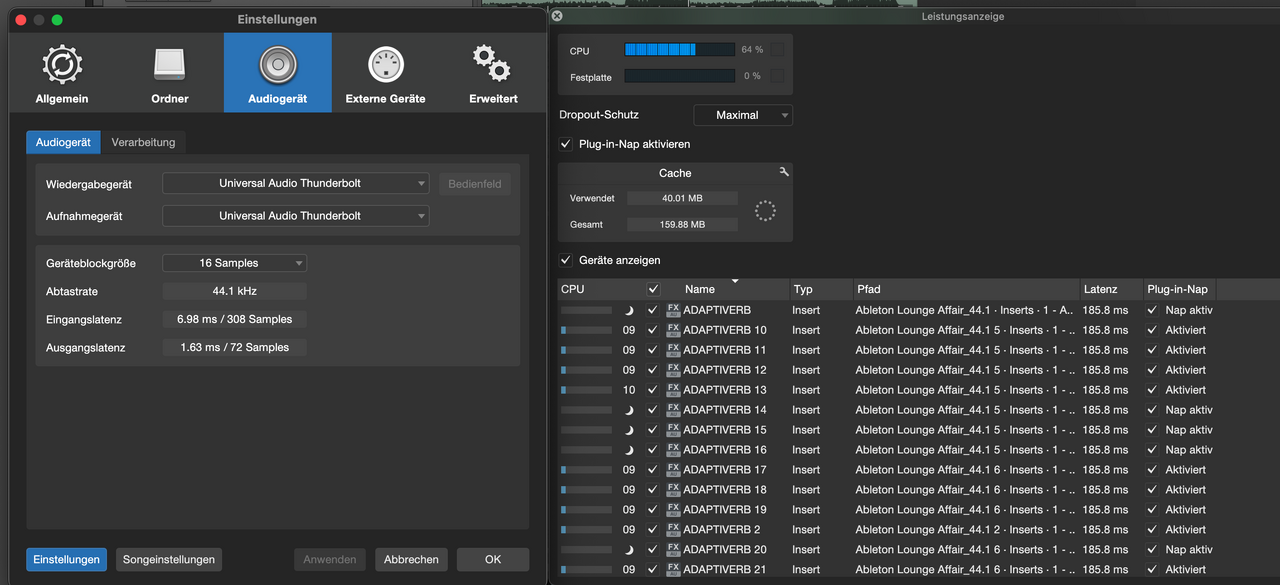This screenshot has width=1280, height=585.
Task: Confirm the settings with OK
Action: 493,559
